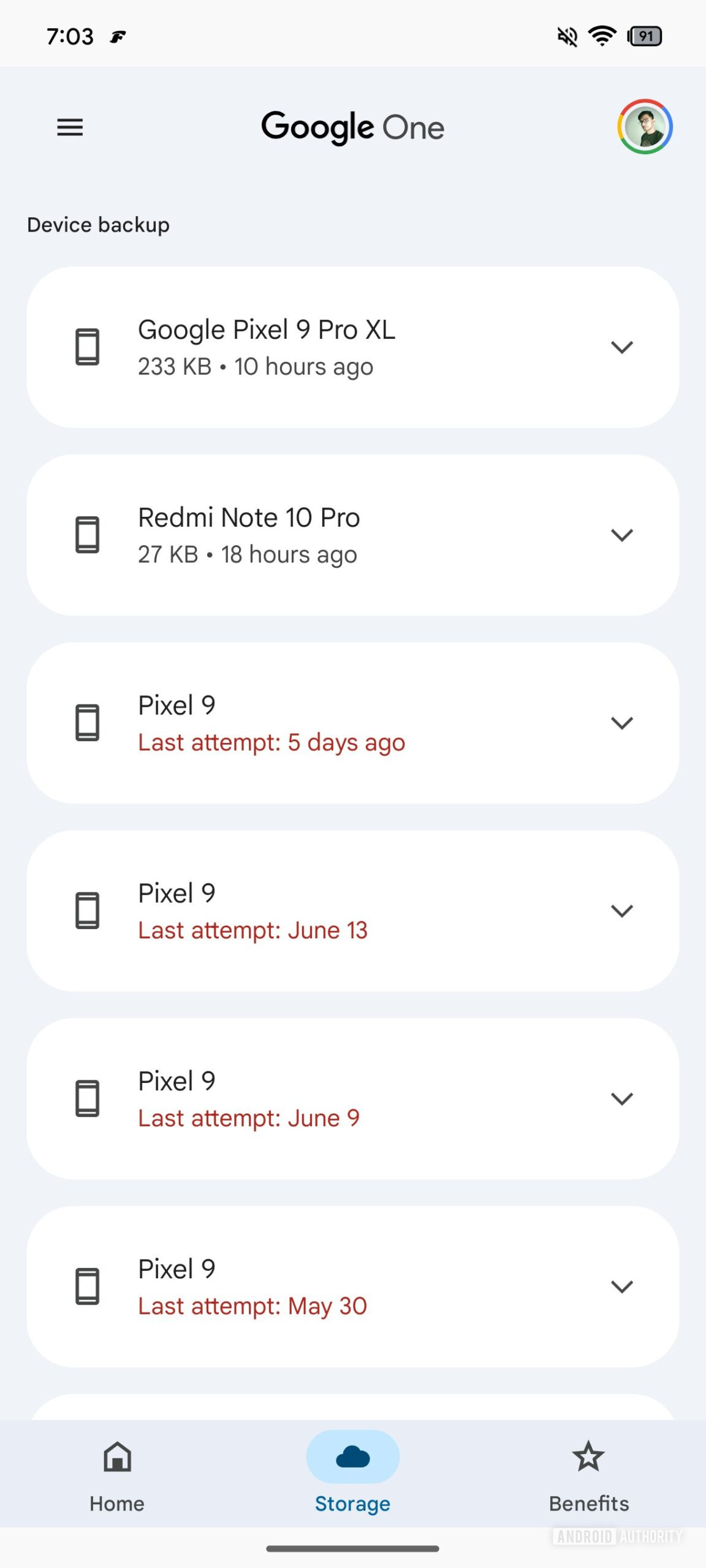Open the hamburger navigation menu
The height and width of the screenshot is (1568, 706).
pos(70,127)
